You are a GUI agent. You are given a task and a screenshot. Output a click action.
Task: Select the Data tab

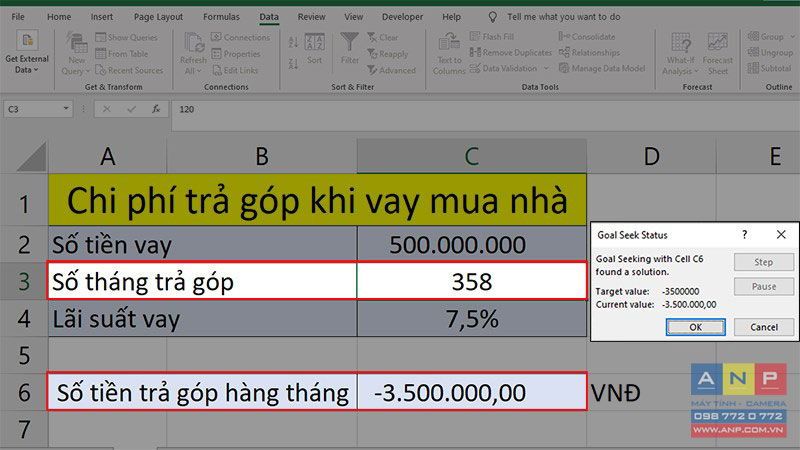(x=269, y=17)
